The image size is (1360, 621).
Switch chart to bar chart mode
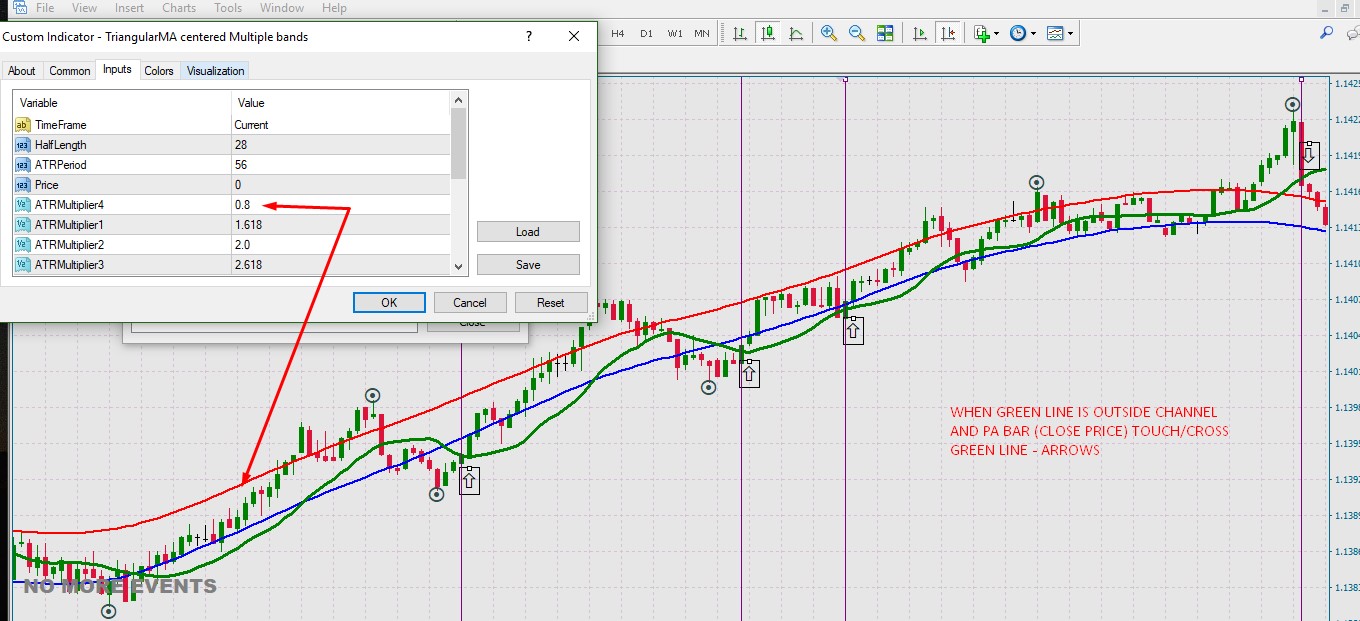pos(740,33)
